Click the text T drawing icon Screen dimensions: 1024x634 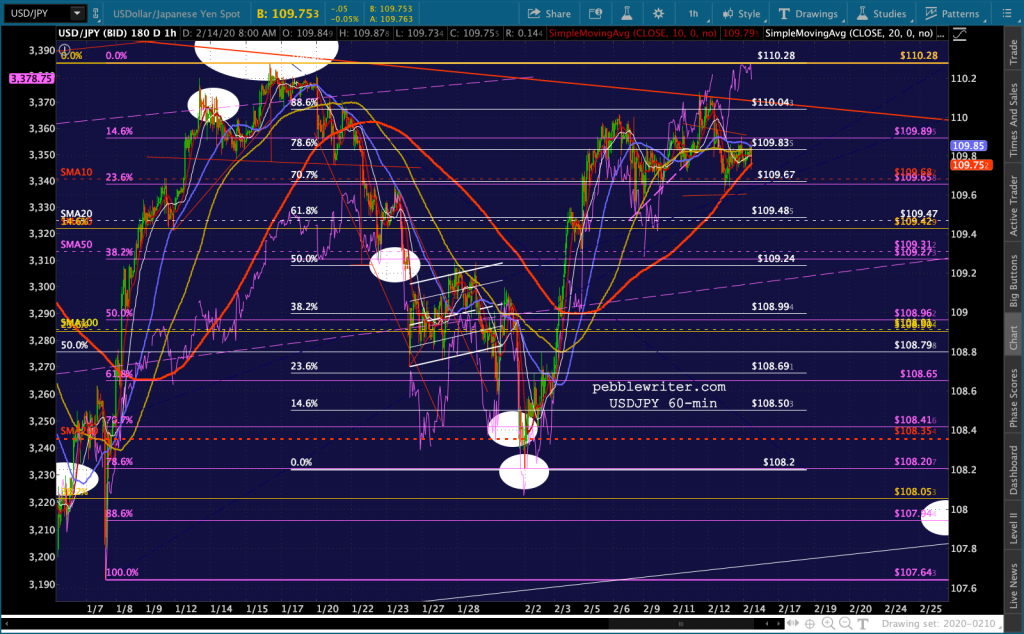point(863,624)
